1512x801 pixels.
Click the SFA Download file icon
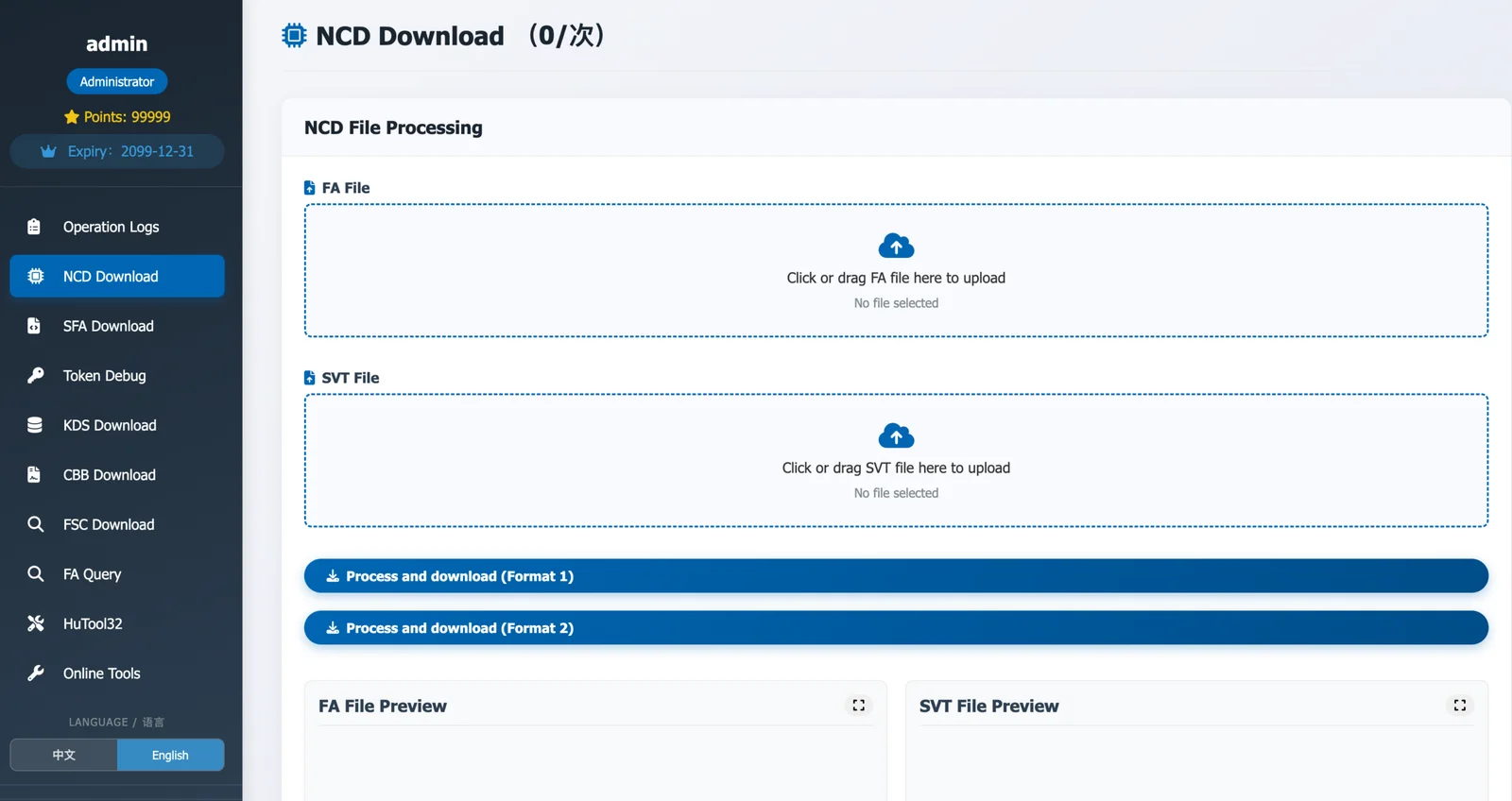(x=34, y=326)
